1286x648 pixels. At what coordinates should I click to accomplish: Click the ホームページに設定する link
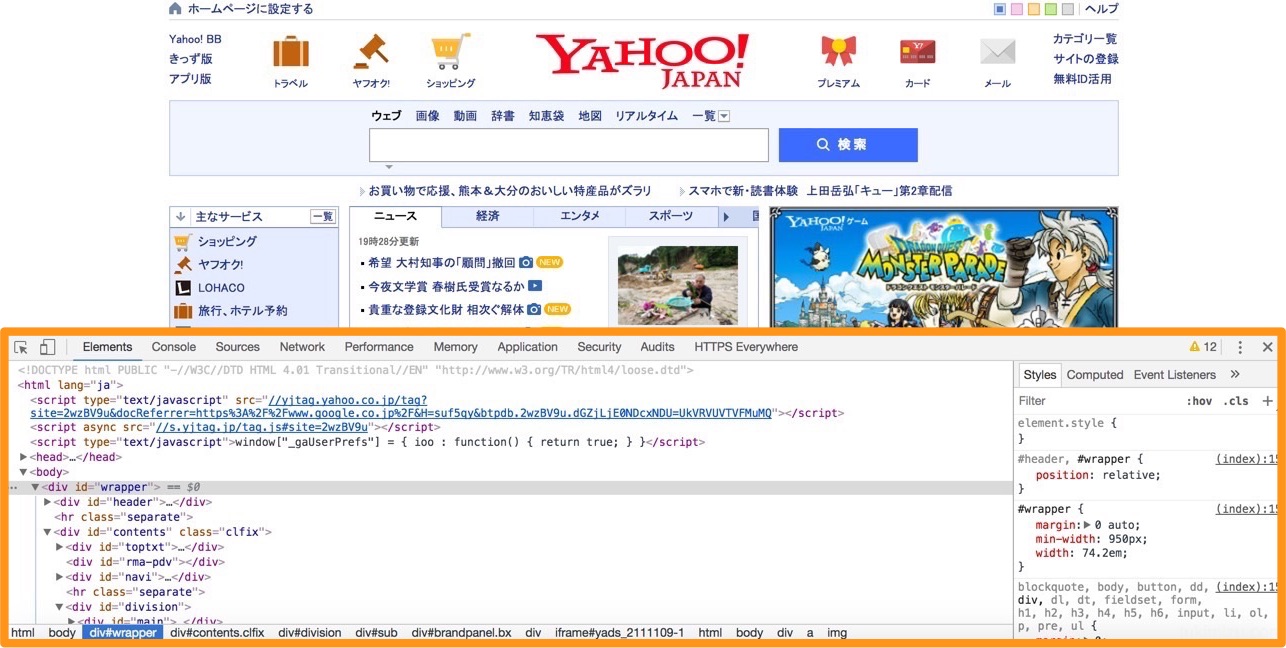pos(251,9)
